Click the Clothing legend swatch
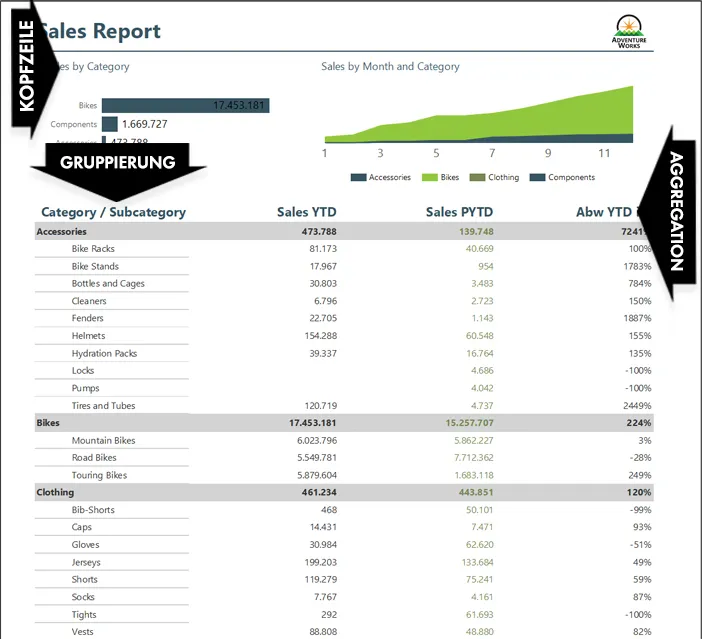Image resolution: width=702 pixels, height=639 pixels. click(x=477, y=177)
